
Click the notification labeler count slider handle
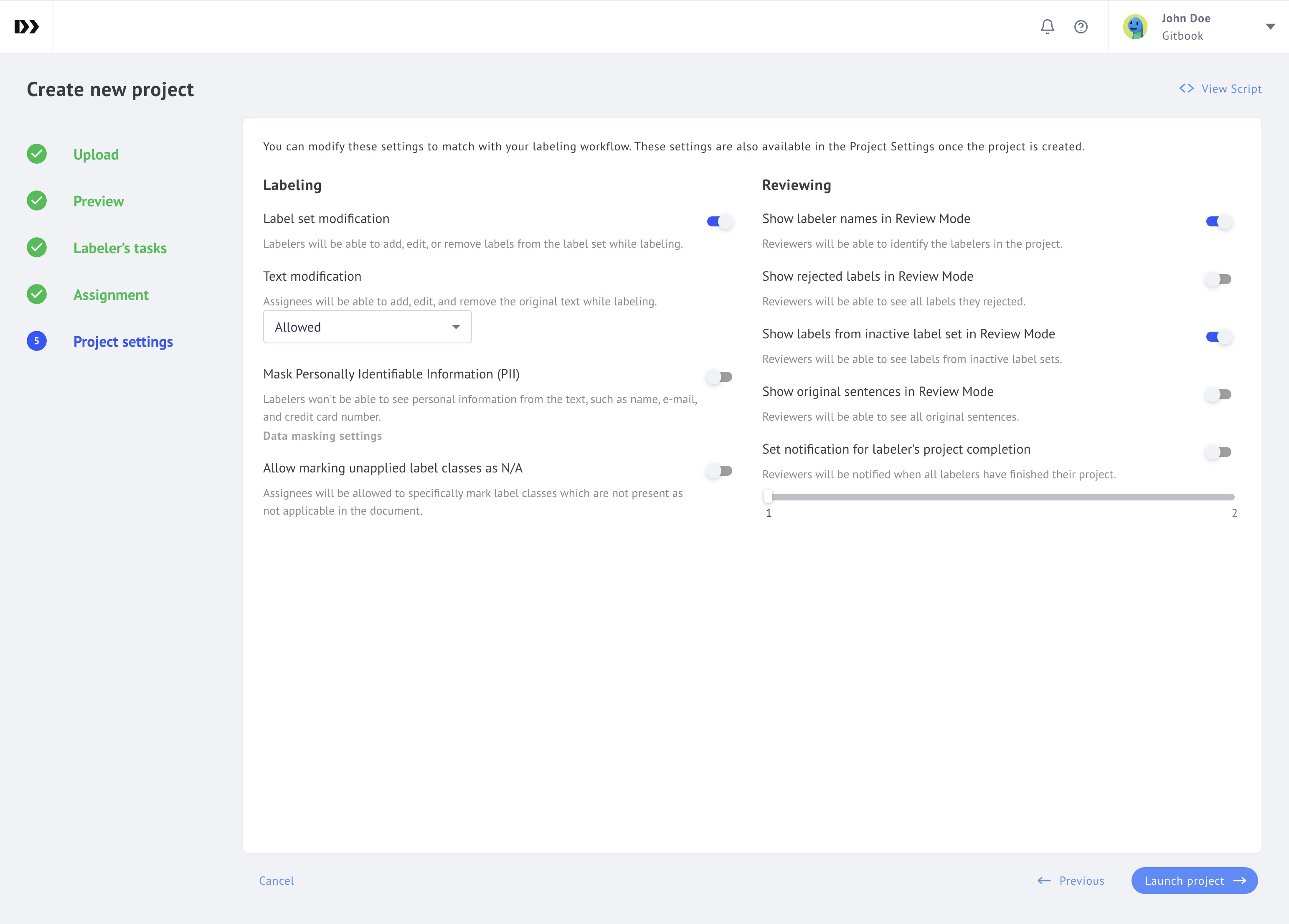[768, 497]
